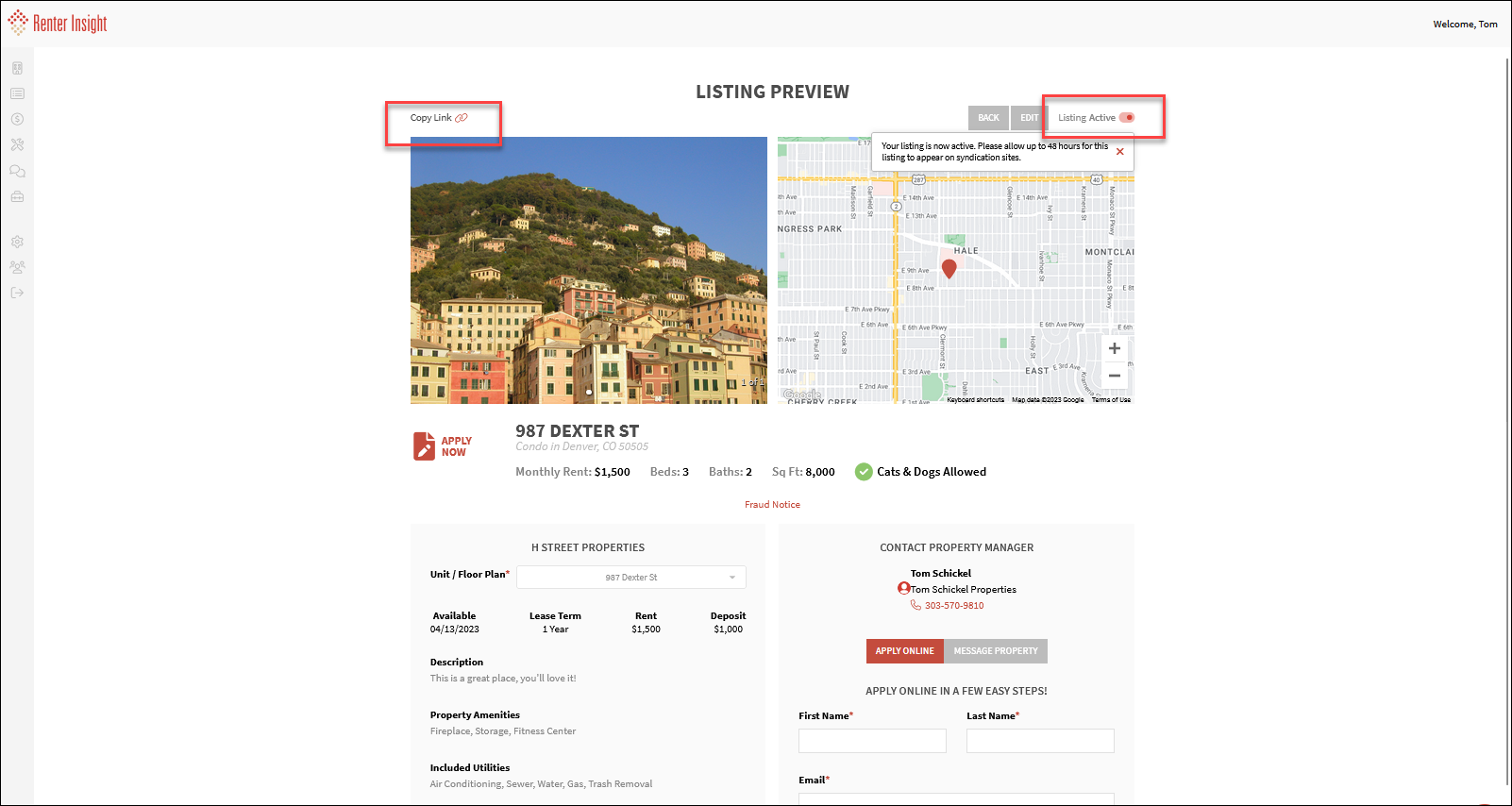Zoom out on the map
1512x806 pixels.
[1115, 376]
